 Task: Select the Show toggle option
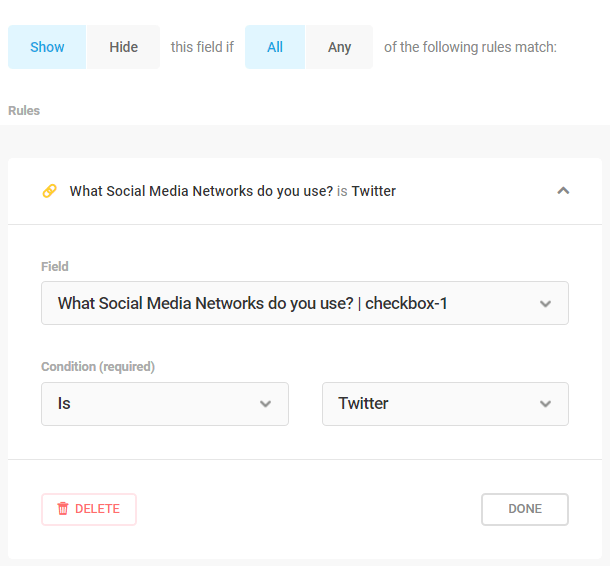tap(47, 47)
